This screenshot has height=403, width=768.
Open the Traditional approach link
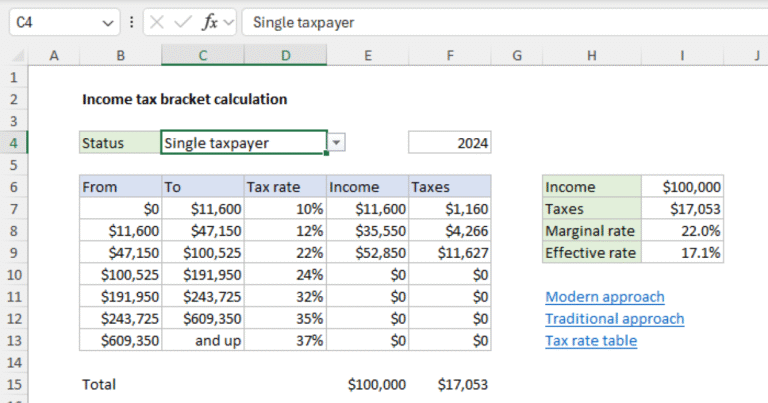(615, 319)
